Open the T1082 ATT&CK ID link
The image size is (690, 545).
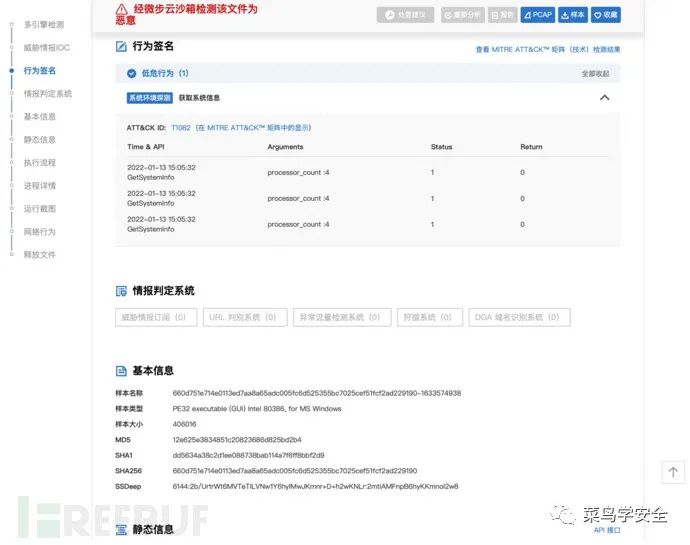[181, 128]
